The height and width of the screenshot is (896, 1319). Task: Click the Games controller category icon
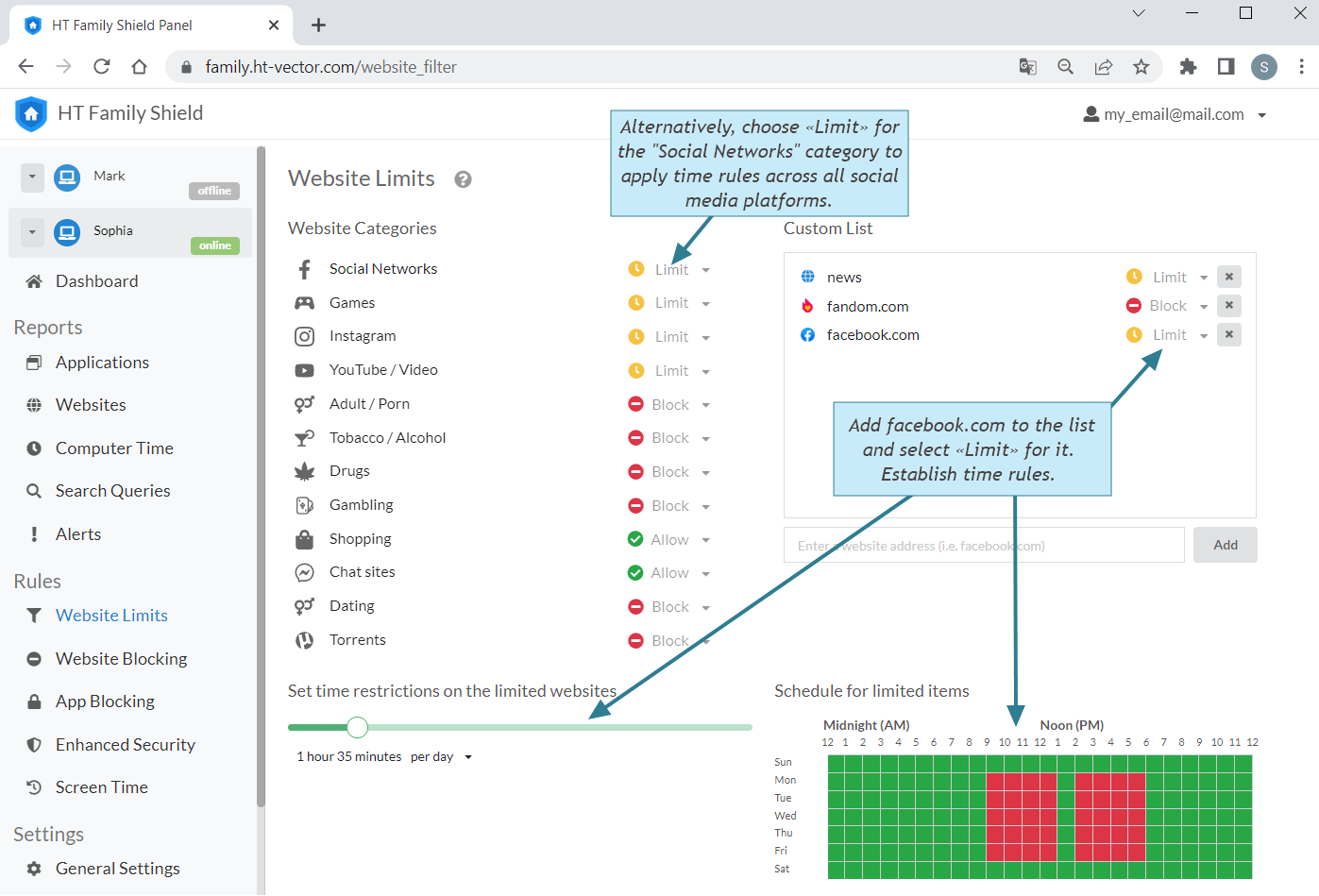click(304, 303)
